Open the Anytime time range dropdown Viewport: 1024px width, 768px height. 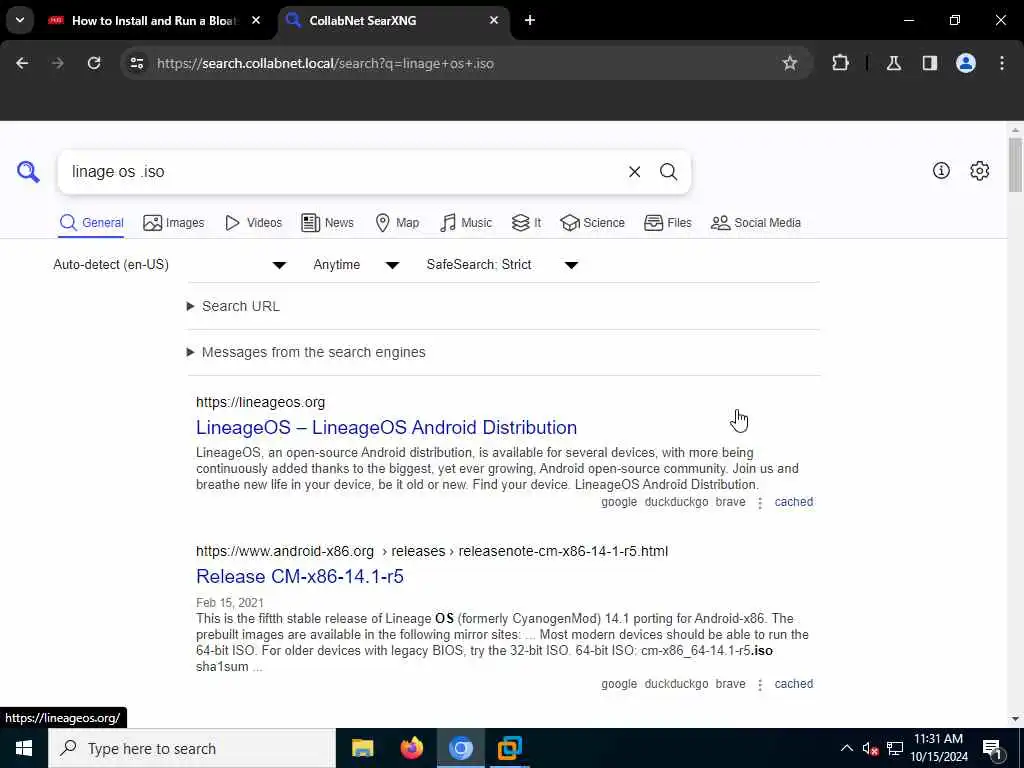(x=356, y=264)
